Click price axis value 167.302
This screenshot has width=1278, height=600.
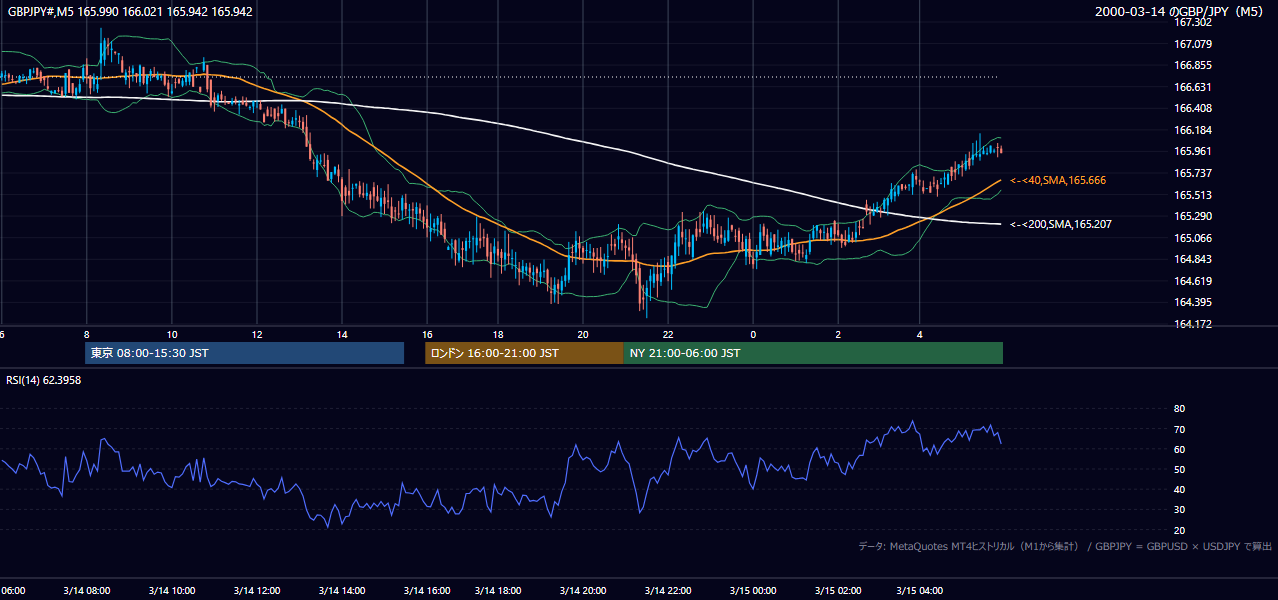tap(1192, 22)
